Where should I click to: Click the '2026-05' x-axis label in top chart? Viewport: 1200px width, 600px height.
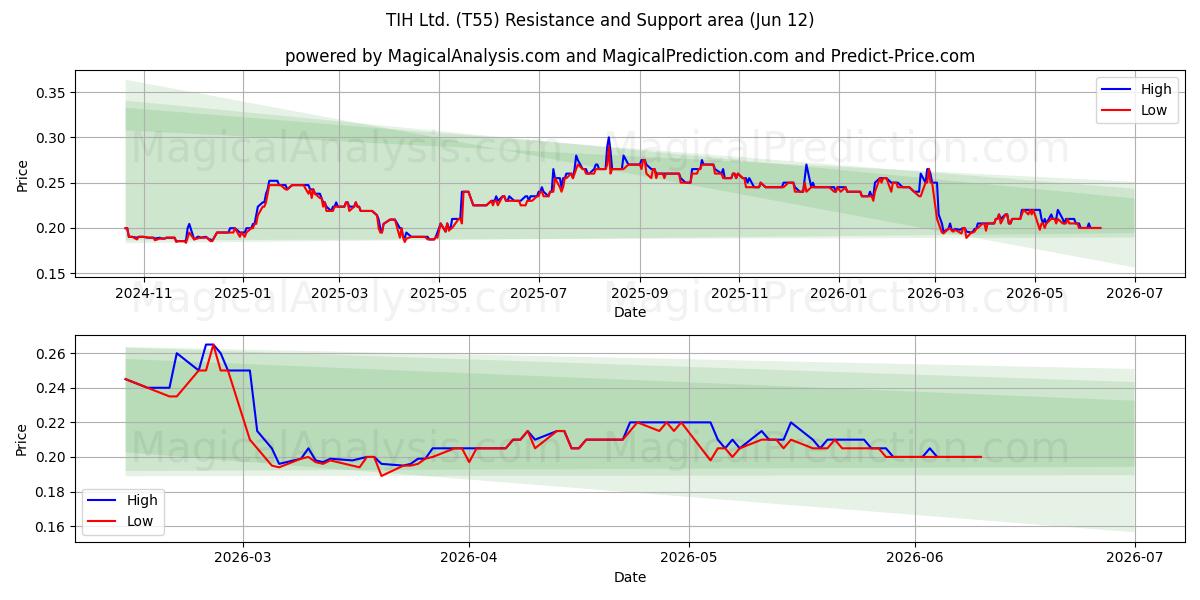point(1034,293)
